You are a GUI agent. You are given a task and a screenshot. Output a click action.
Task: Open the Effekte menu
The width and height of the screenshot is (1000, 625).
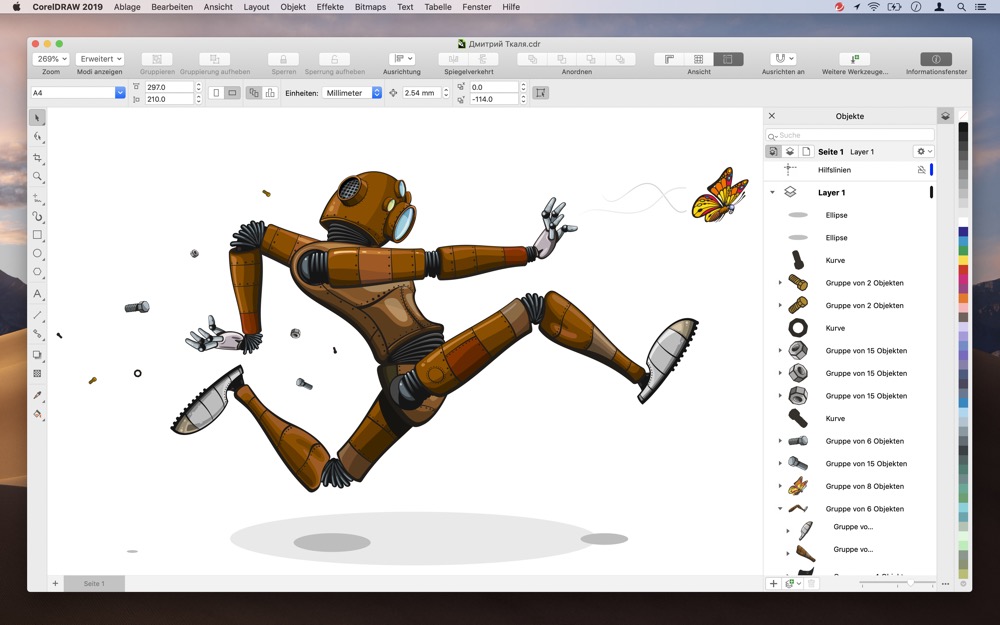tap(330, 7)
